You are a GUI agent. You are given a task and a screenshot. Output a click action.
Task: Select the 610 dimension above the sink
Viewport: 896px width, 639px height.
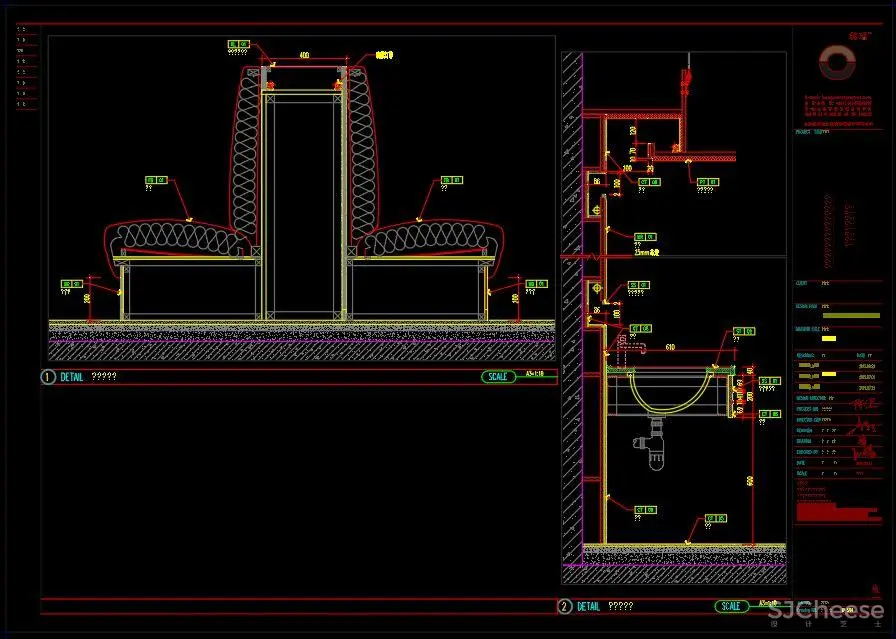coord(668,347)
